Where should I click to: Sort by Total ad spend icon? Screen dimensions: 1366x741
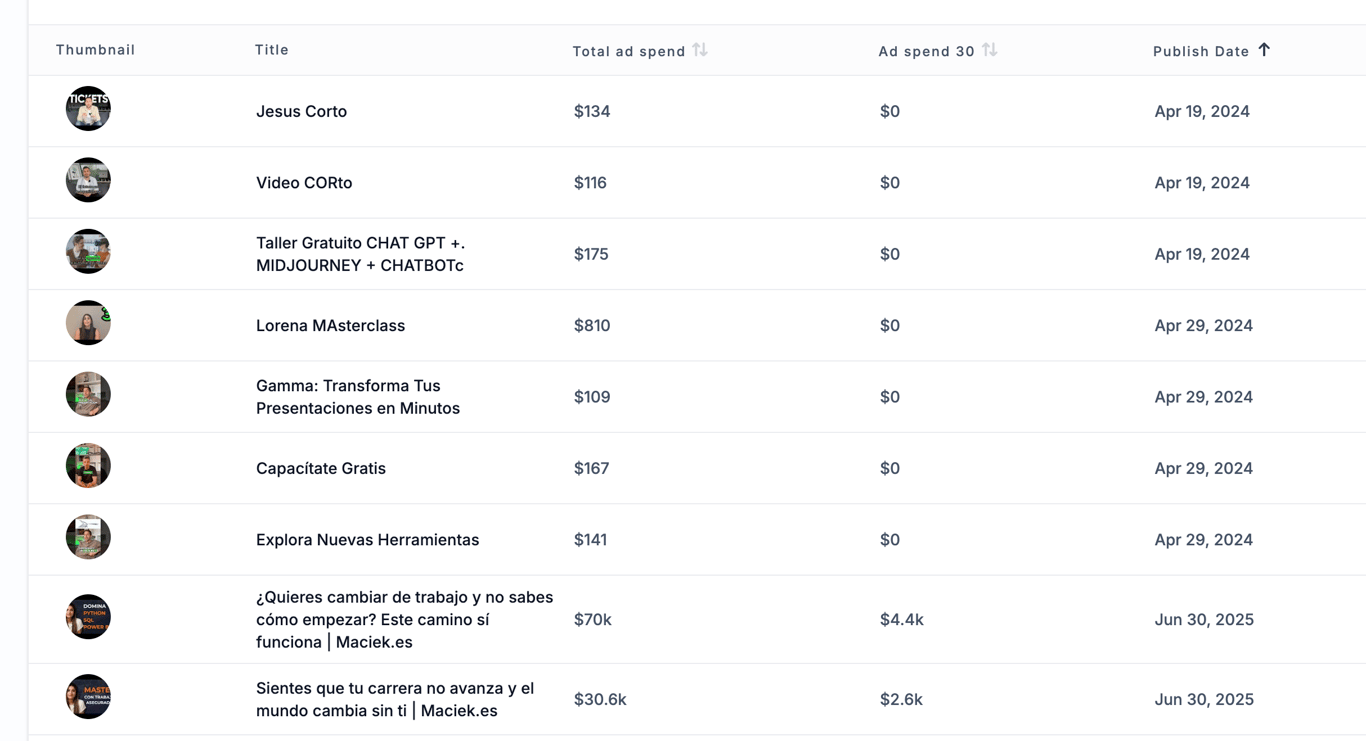(x=700, y=50)
